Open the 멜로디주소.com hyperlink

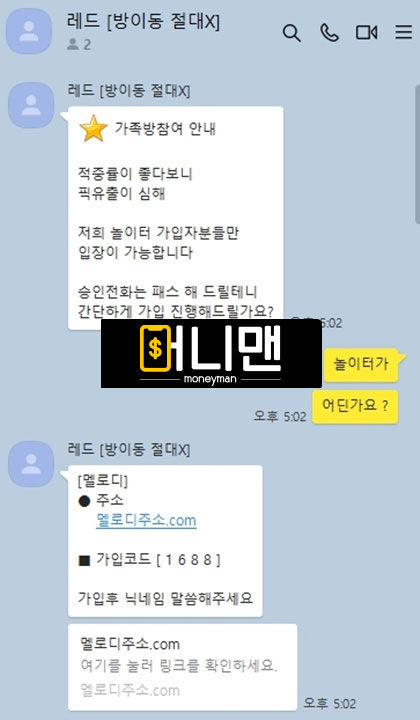(146, 520)
